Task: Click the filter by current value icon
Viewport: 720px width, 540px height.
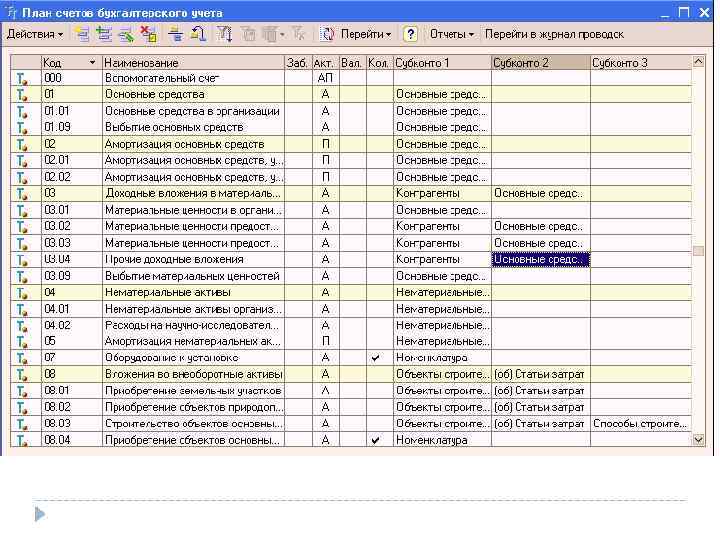Action: [248, 34]
